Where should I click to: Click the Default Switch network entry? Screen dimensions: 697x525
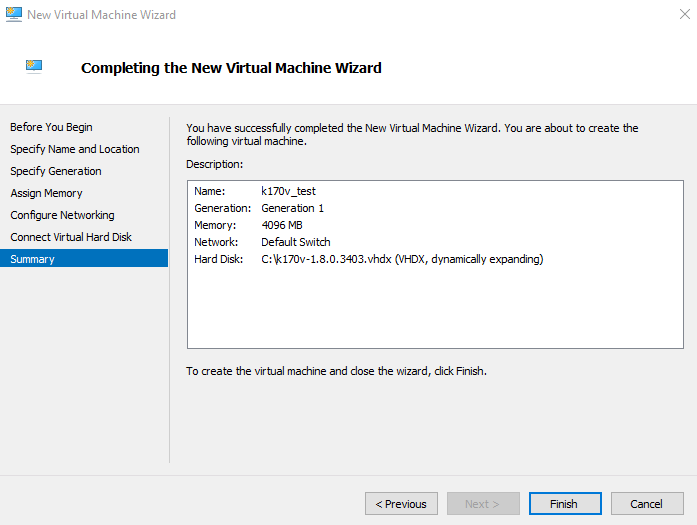pyautogui.click(x=295, y=242)
